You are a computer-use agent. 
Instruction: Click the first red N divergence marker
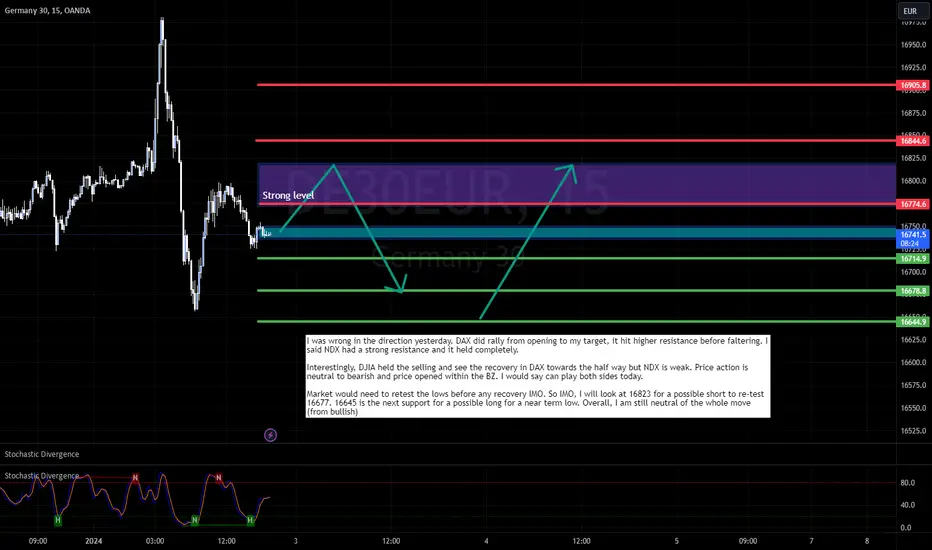coord(136,477)
